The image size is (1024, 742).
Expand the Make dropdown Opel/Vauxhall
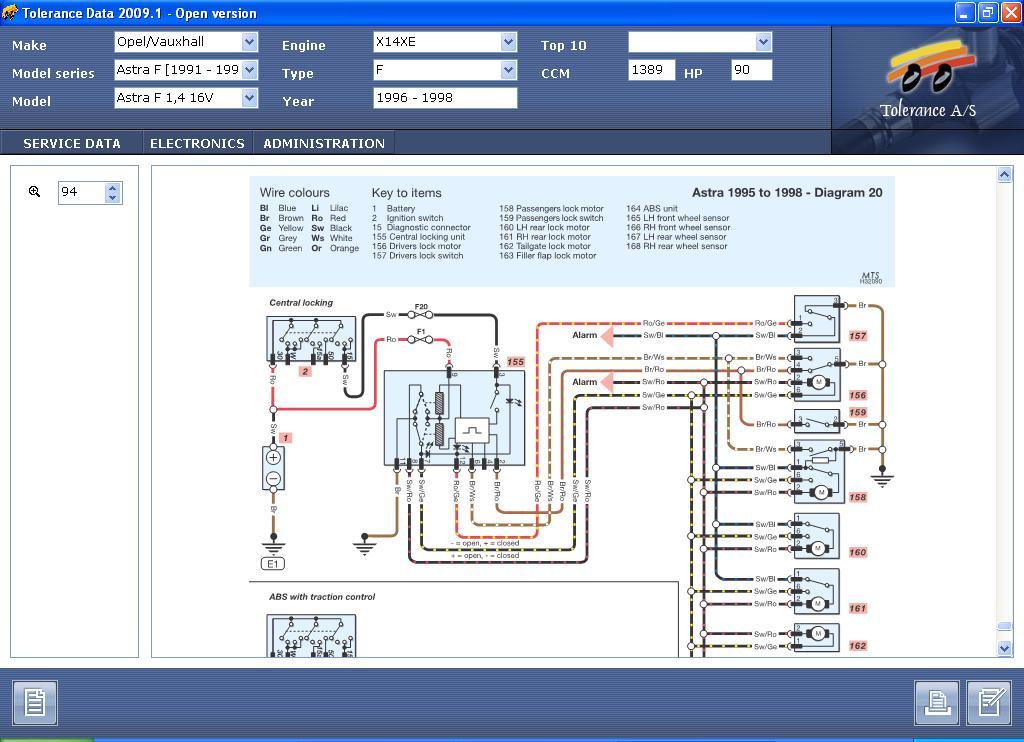pyautogui.click(x=249, y=42)
